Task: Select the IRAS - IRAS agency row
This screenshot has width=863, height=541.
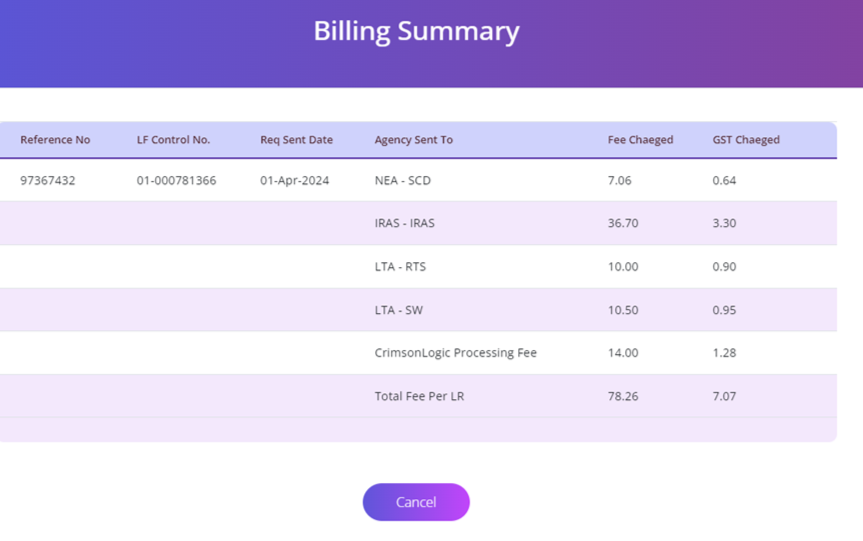Action: tap(405, 223)
